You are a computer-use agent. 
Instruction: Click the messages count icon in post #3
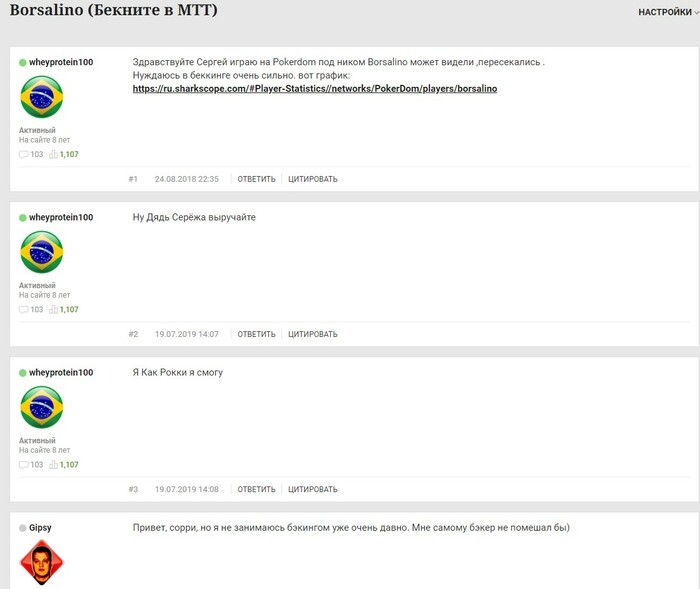point(24,465)
